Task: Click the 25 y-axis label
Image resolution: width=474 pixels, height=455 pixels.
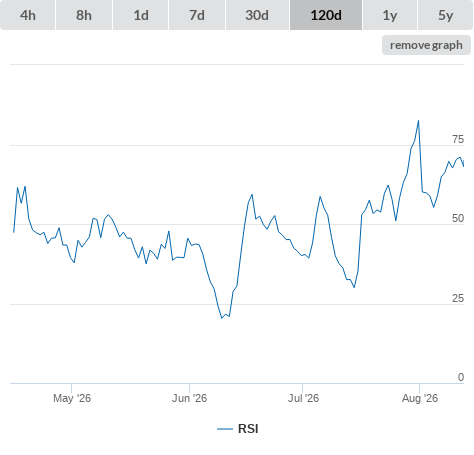Action: [x=458, y=298]
